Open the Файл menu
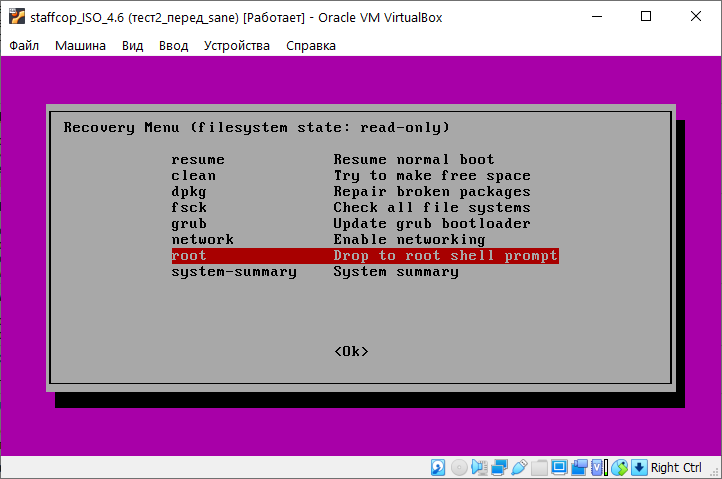722x479 pixels. [25, 46]
